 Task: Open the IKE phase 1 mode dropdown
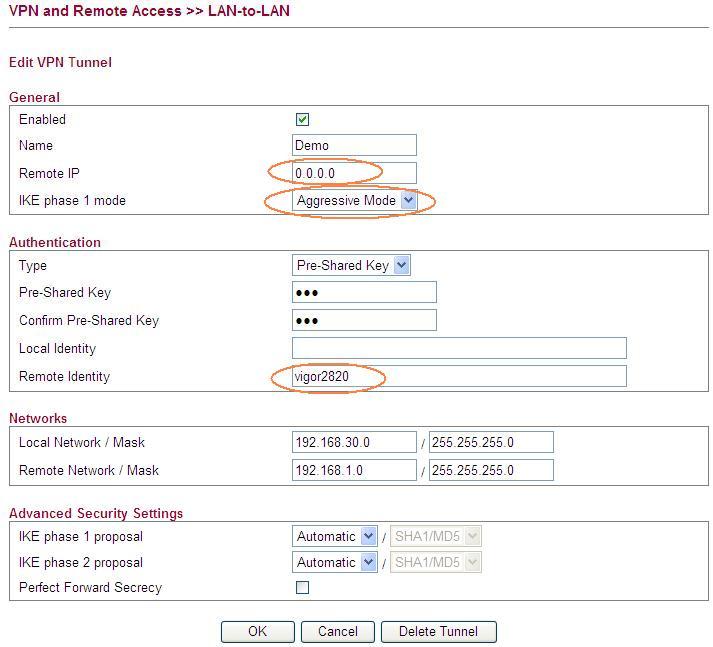point(354,201)
